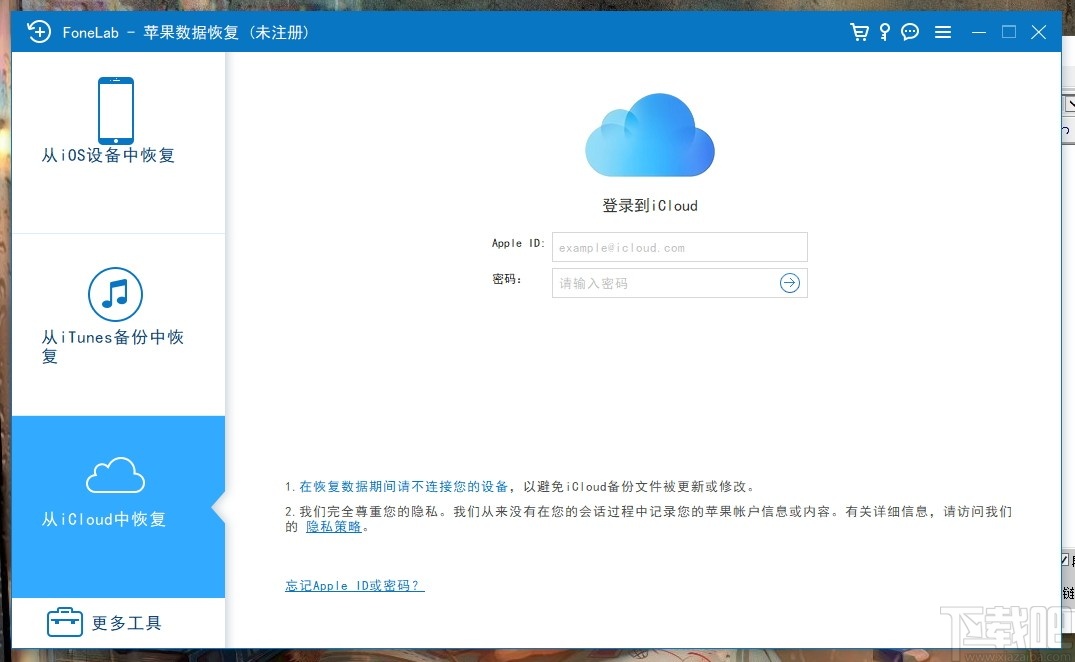Open the 忘记Apple ID或密码 link
The height and width of the screenshot is (662, 1075).
pyautogui.click(x=354, y=585)
